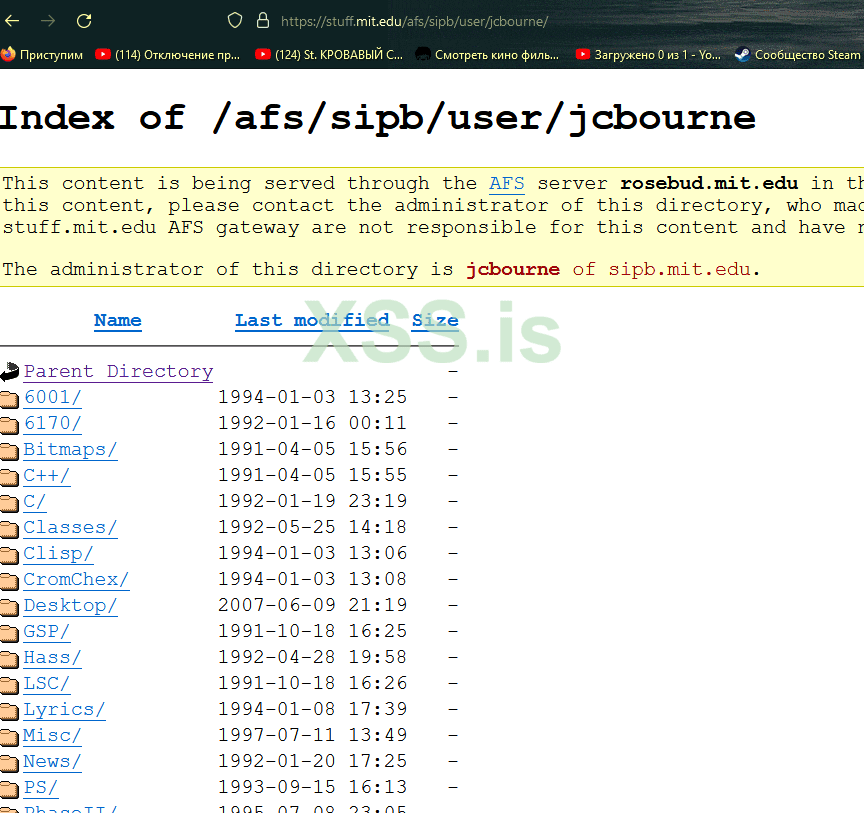
Task: Click folder icon beside Classes/
Action: click(x=9, y=529)
